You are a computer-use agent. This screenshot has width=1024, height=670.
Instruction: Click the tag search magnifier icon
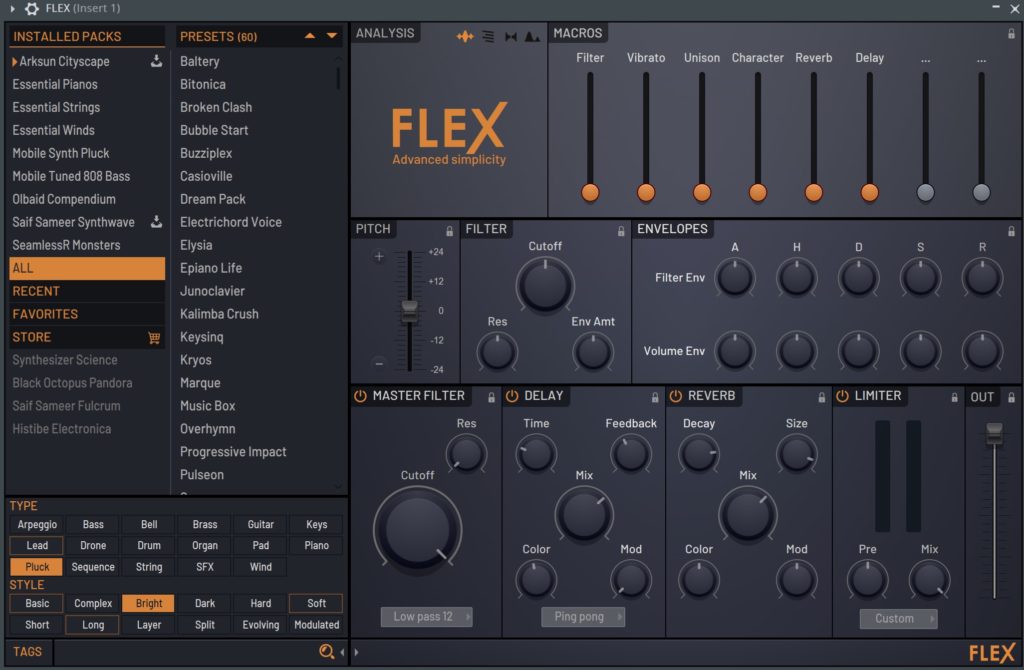click(326, 651)
